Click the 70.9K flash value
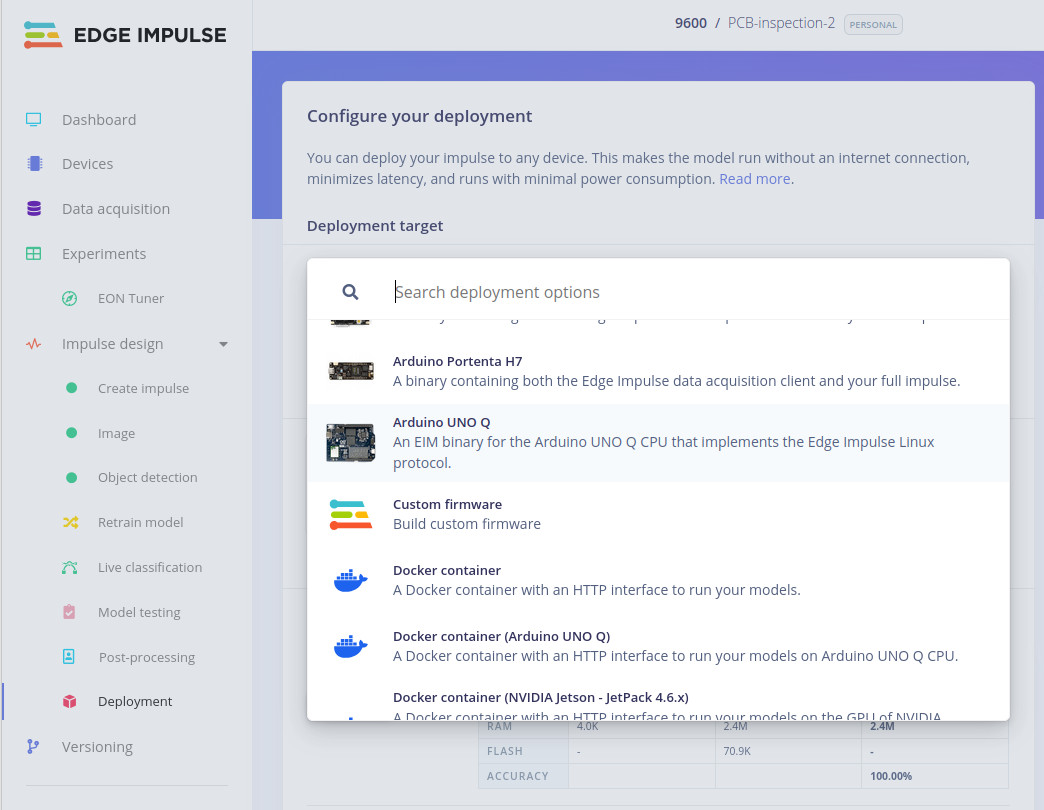The width and height of the screenshot is (1044, 810). [736, 751]
